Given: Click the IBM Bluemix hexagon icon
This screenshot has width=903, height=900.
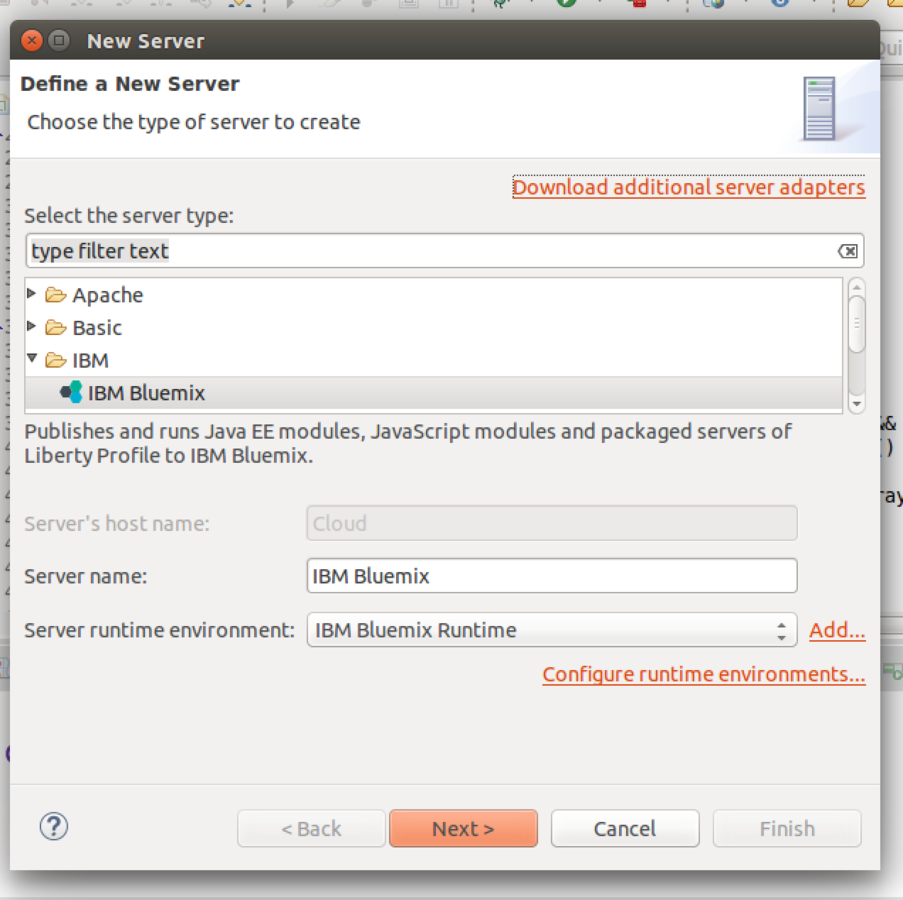Looking at the screenshot, I should 71,393.
